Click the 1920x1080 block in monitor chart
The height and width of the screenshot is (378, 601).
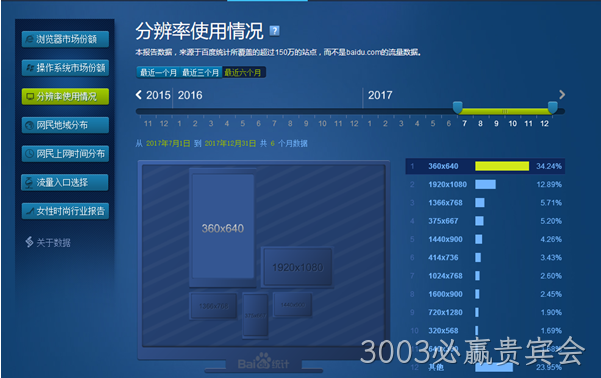(x=297, y=267)
